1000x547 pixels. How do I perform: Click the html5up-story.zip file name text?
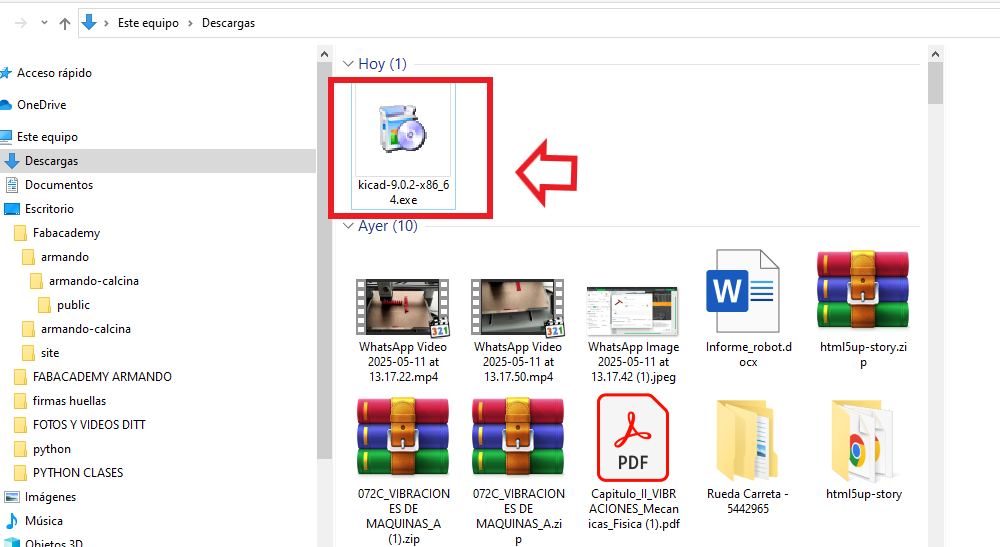point(863,354)
